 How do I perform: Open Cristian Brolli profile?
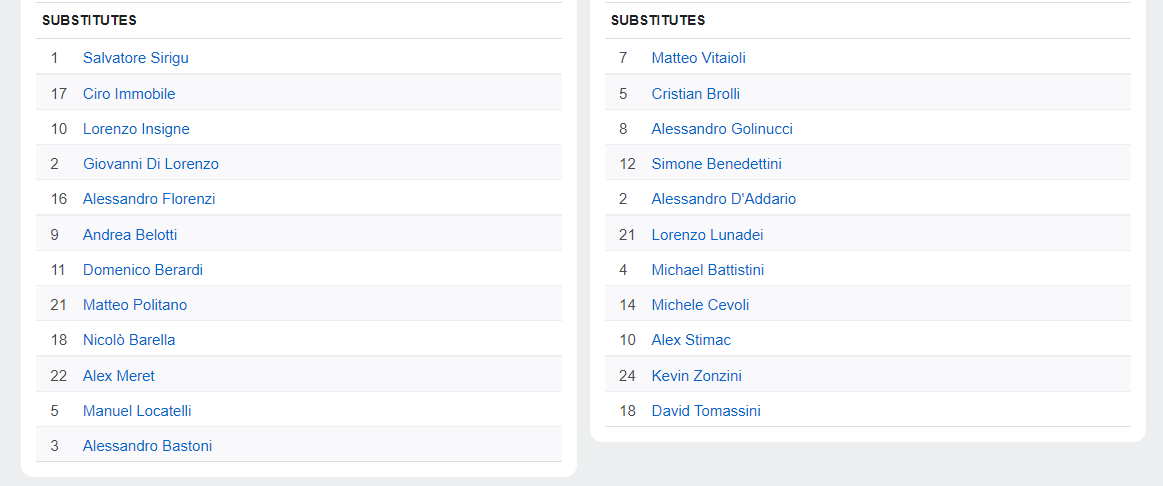(695, 94)
